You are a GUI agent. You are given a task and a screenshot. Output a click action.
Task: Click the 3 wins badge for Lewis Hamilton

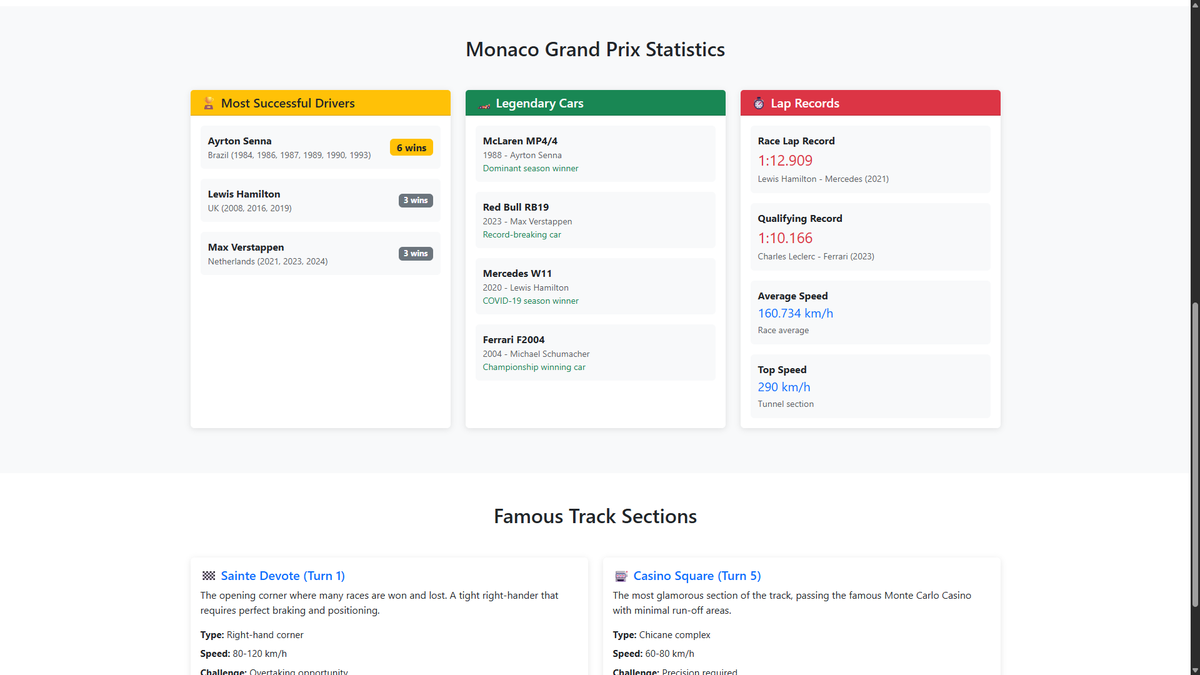pyautogui.click(x=416, y=200)
